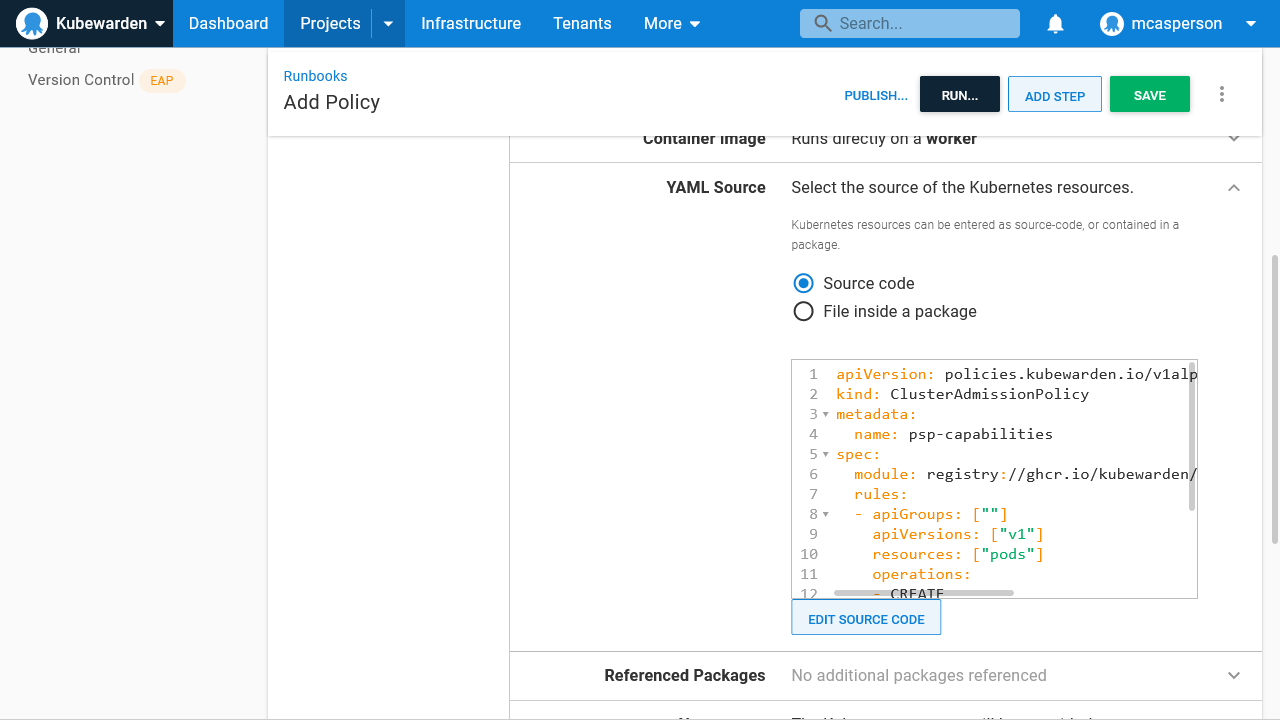Open the More menu
Screen dimensions: 1280x720
672,24
